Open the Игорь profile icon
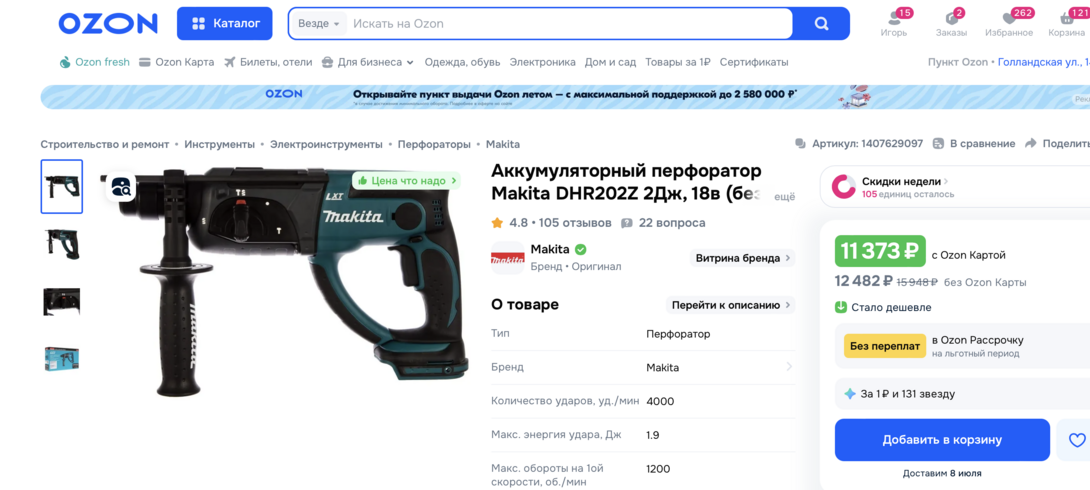This screenshot has height=490, width=1090. coord(894,18)
